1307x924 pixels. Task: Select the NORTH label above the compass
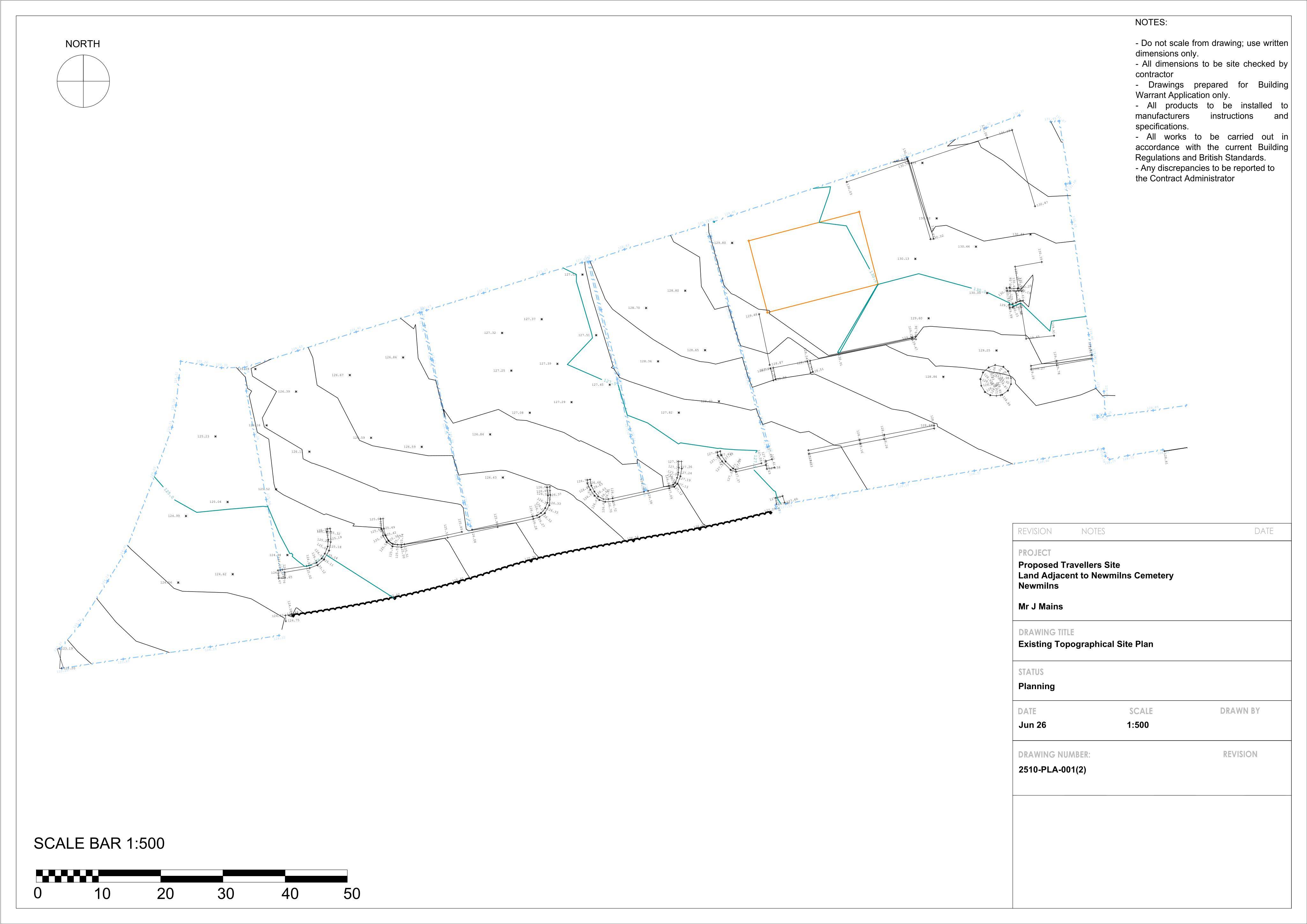pyautogui.click(x=83, y=44)
